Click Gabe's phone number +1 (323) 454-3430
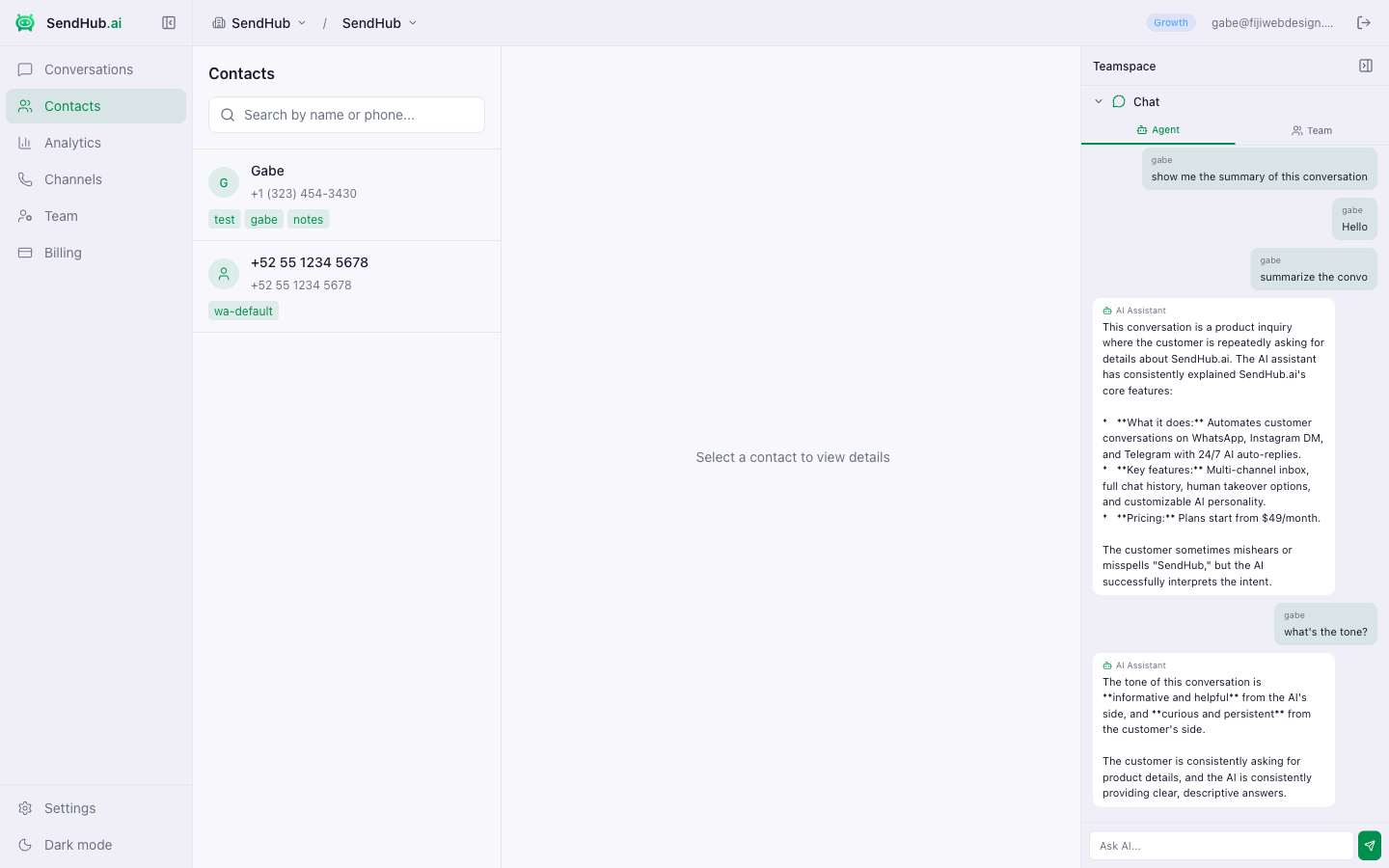Image resolution: width=1389 pixels, height=868 pixels. point(304,194)
